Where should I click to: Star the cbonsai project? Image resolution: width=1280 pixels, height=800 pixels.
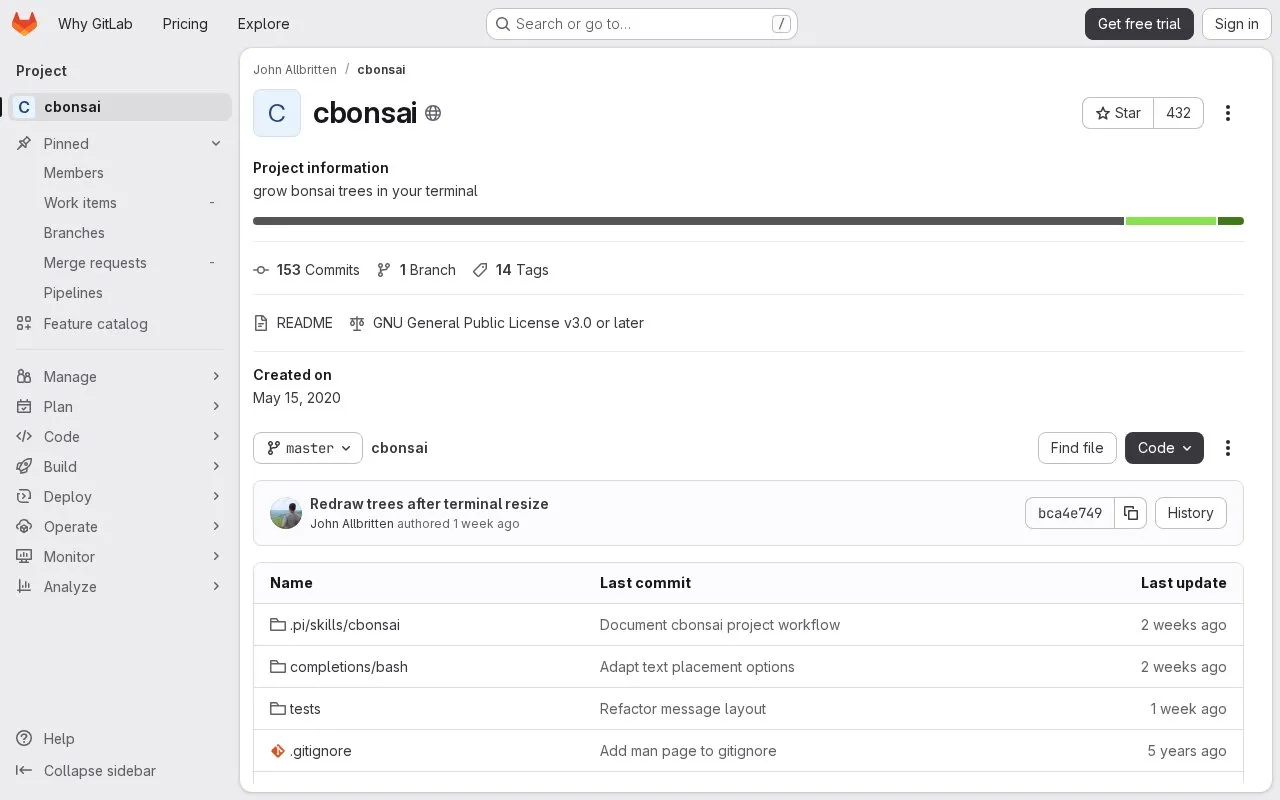[x=1118, y=113]
